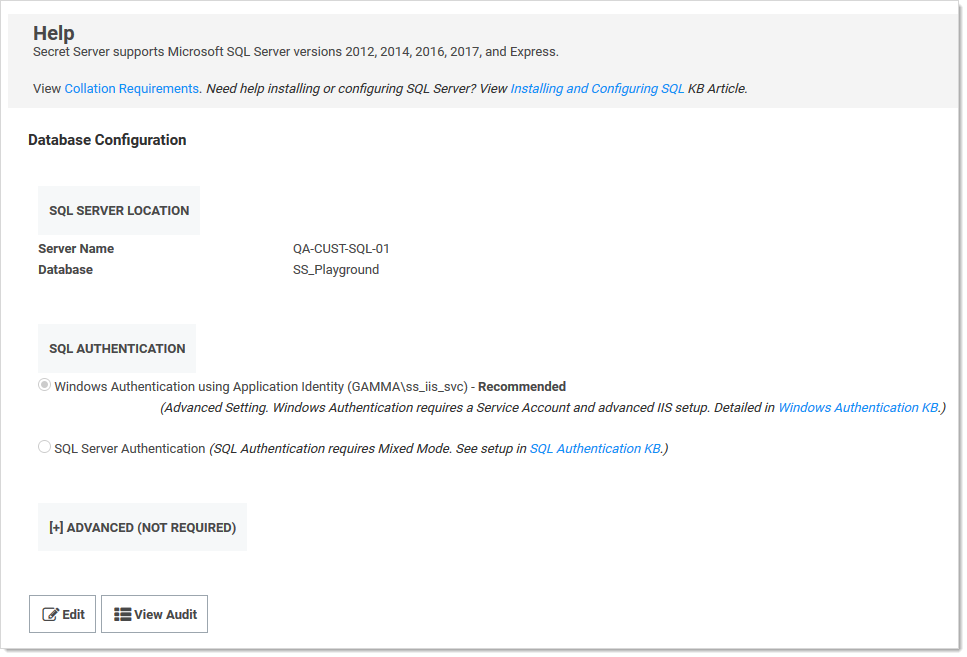The image size is (967, 657).
Task: Open the Windows Authentication KB link
Action: tap(858, 408)
